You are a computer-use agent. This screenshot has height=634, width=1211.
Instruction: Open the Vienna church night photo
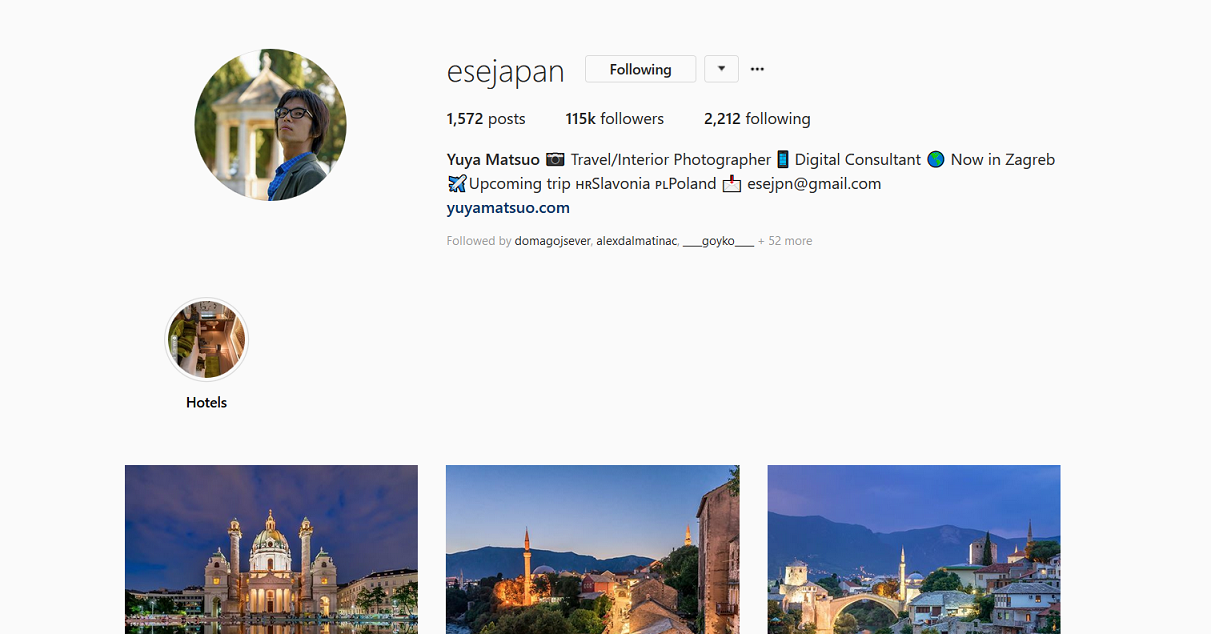pos(271,549)
